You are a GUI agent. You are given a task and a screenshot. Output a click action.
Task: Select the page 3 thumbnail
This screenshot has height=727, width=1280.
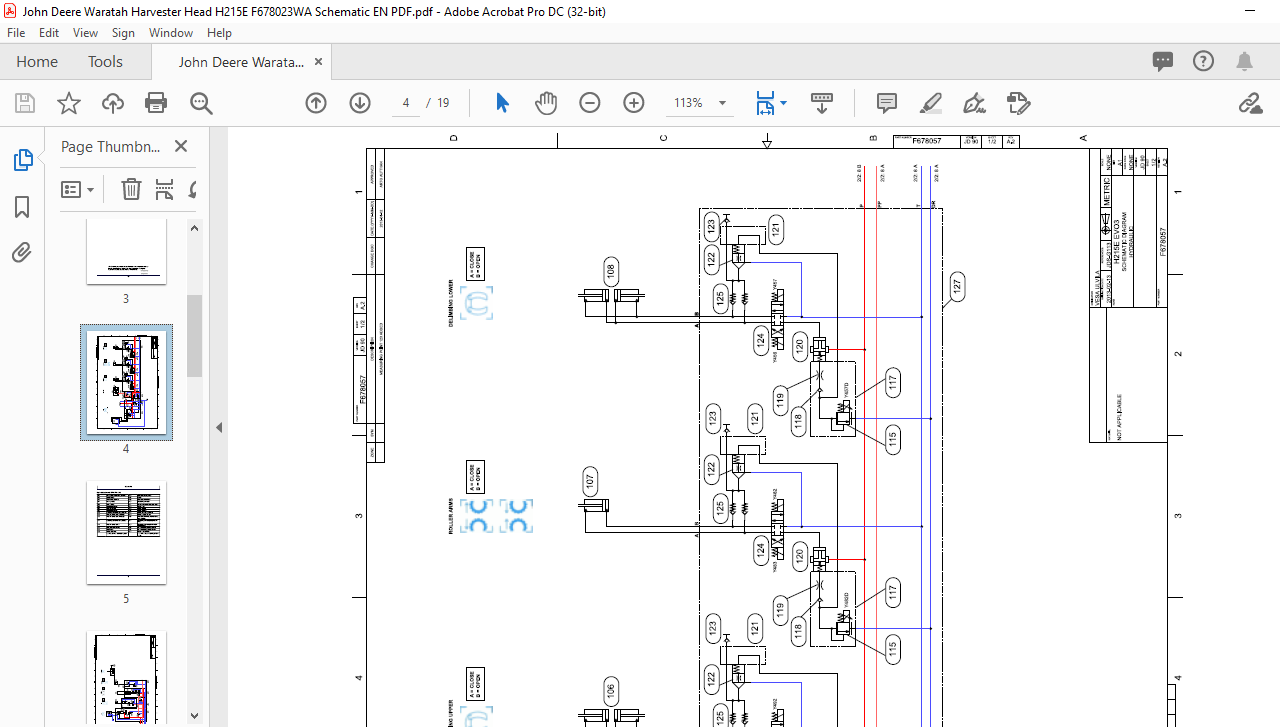click(126, 253)
